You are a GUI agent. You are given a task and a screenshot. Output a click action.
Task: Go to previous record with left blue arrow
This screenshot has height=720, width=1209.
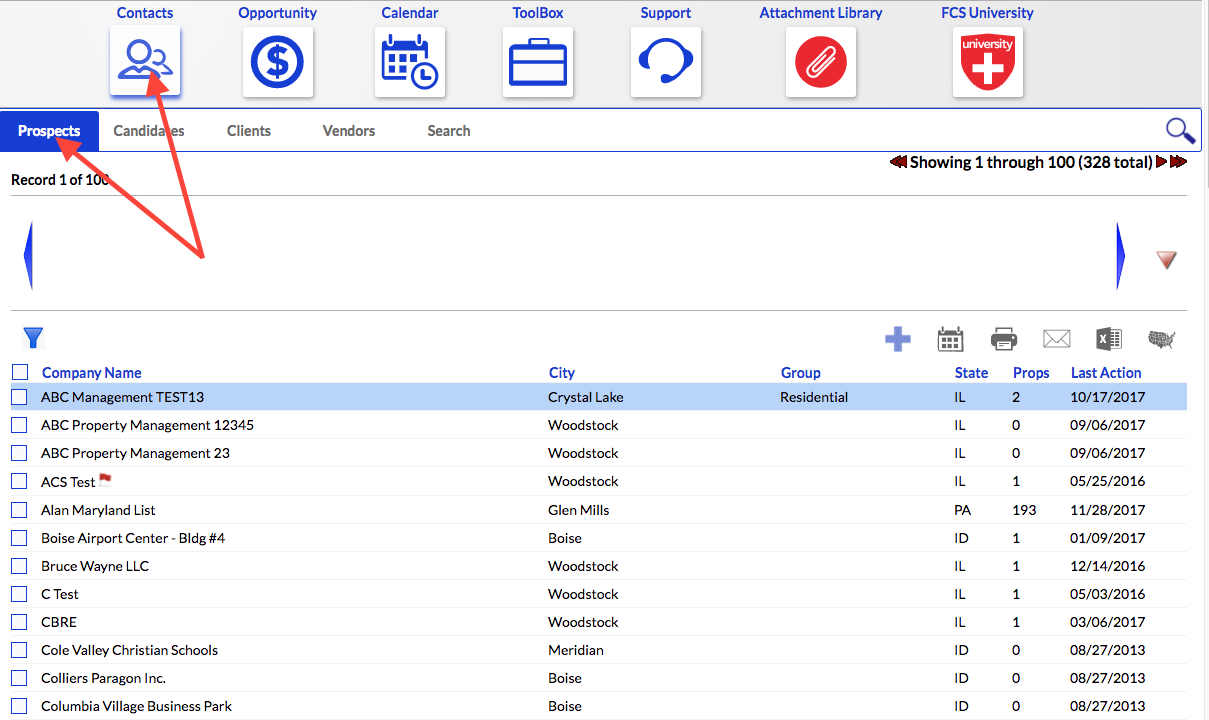point(28,256)
